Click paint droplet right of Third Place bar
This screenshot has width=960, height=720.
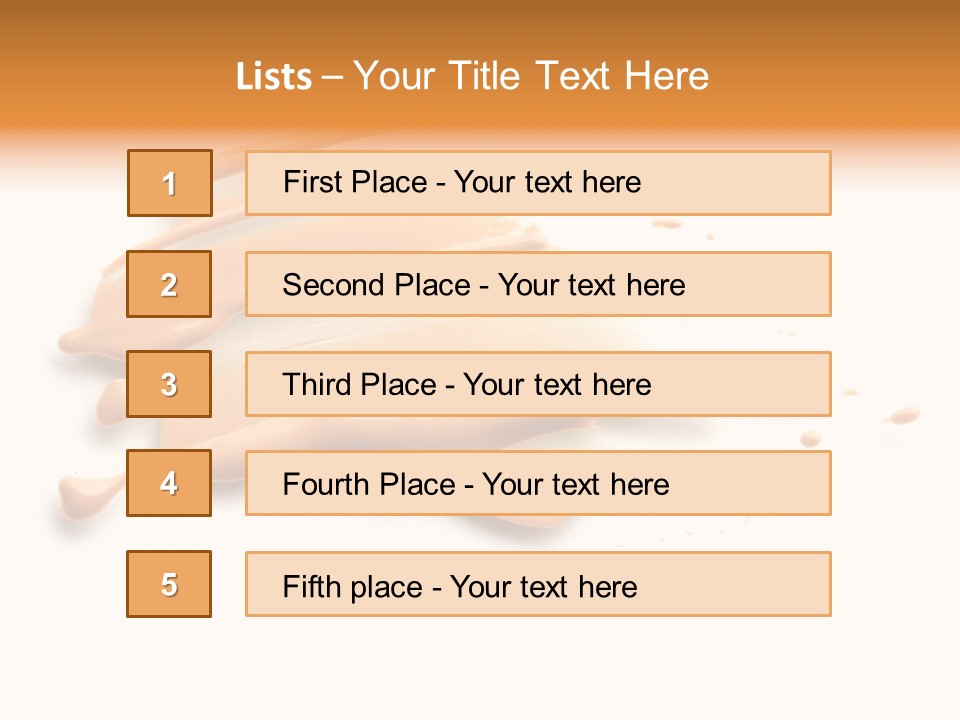pos(903,413)
